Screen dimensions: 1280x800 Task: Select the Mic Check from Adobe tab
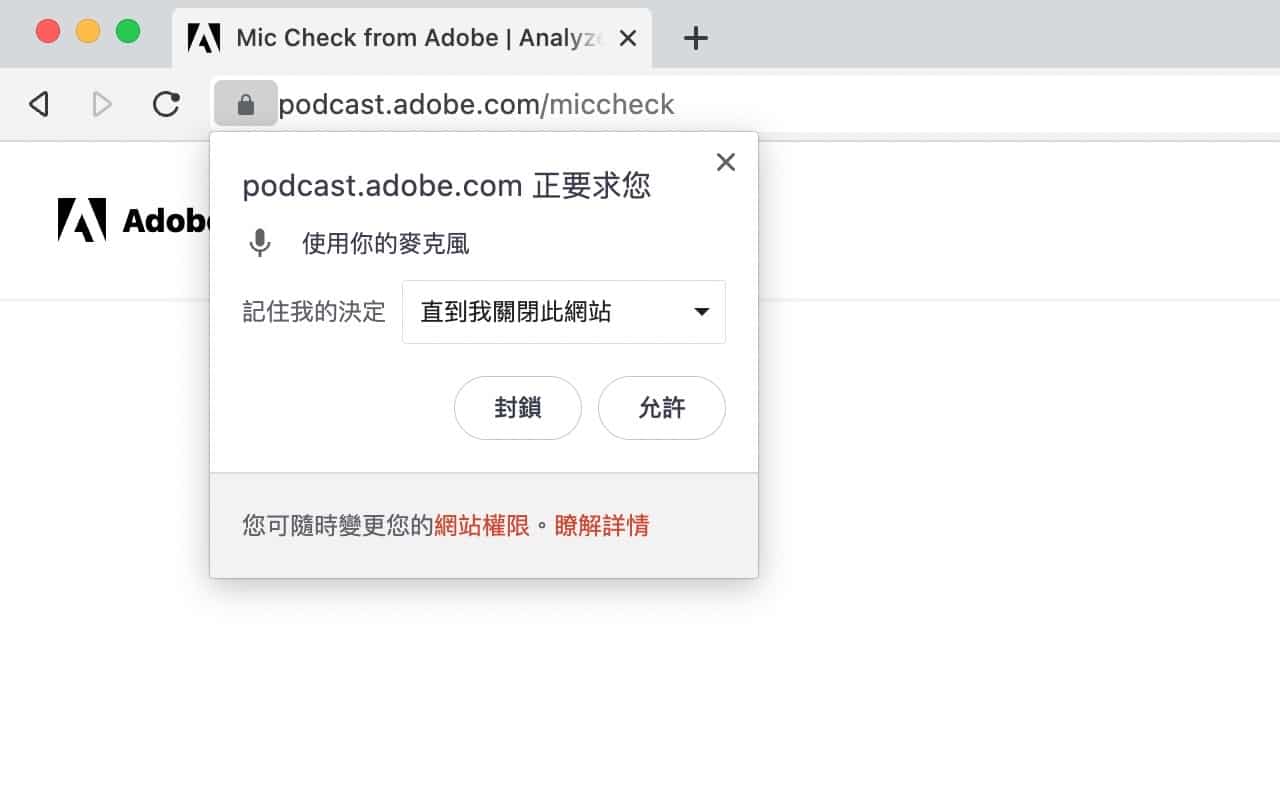click(x=412, y=38)
